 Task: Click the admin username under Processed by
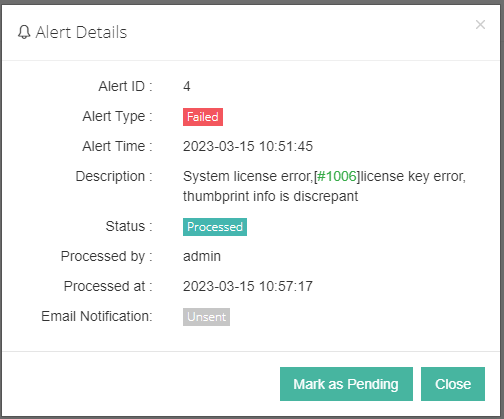coord(202,256)
